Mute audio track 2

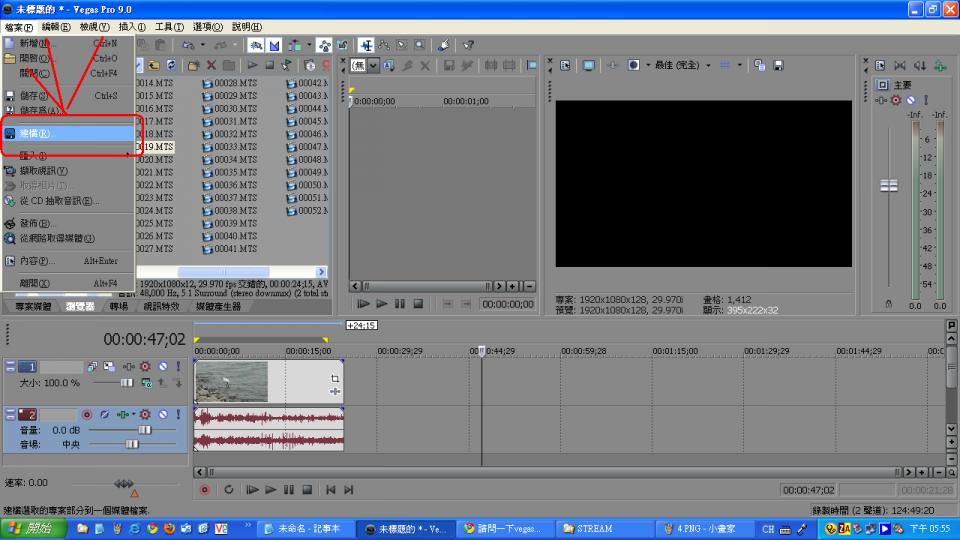click(x=162, y=414)
